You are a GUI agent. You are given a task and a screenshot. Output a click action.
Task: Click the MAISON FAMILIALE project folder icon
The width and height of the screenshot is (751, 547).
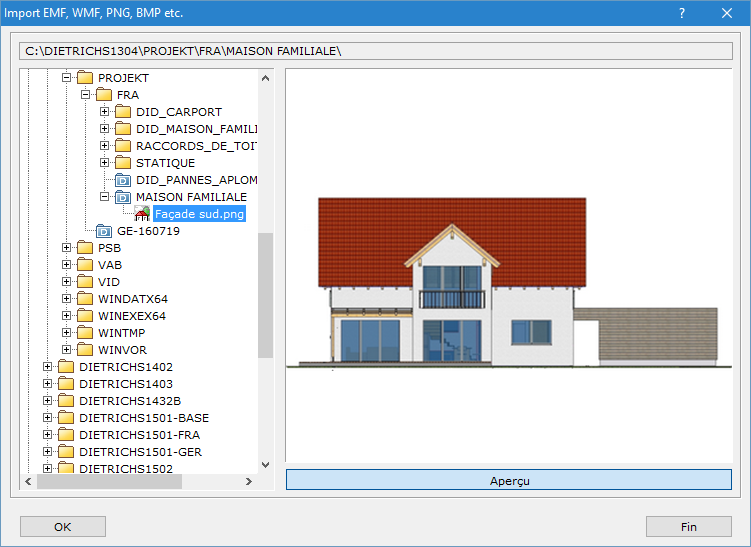pyautogui.click(x=123, y=197)
